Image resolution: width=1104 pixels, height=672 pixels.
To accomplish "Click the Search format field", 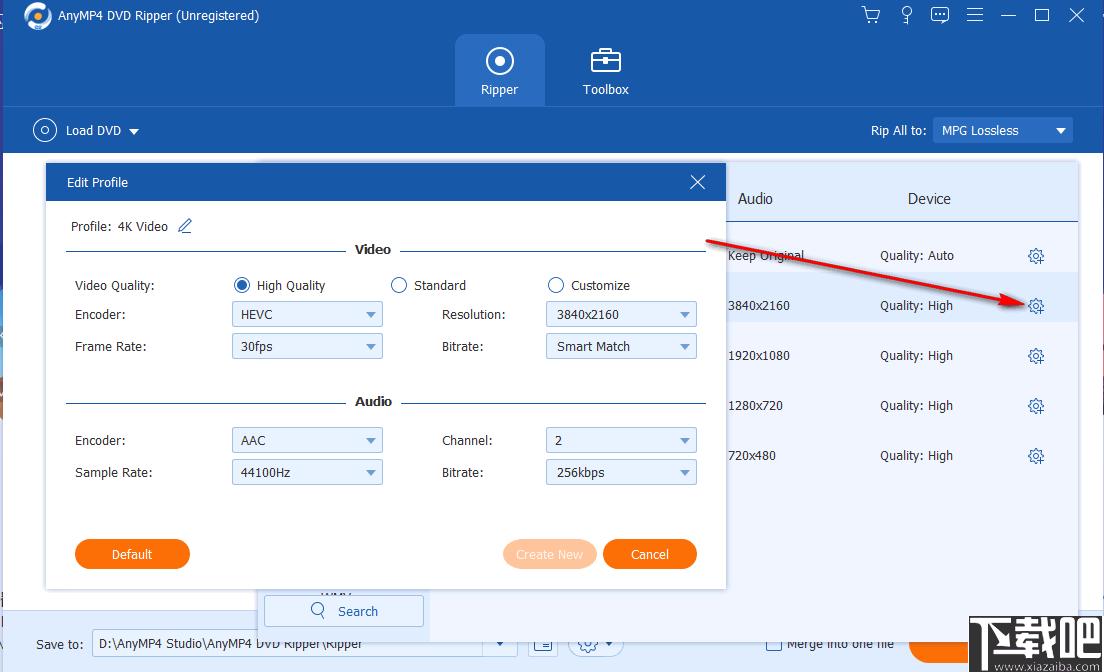I will click(344, 611).
